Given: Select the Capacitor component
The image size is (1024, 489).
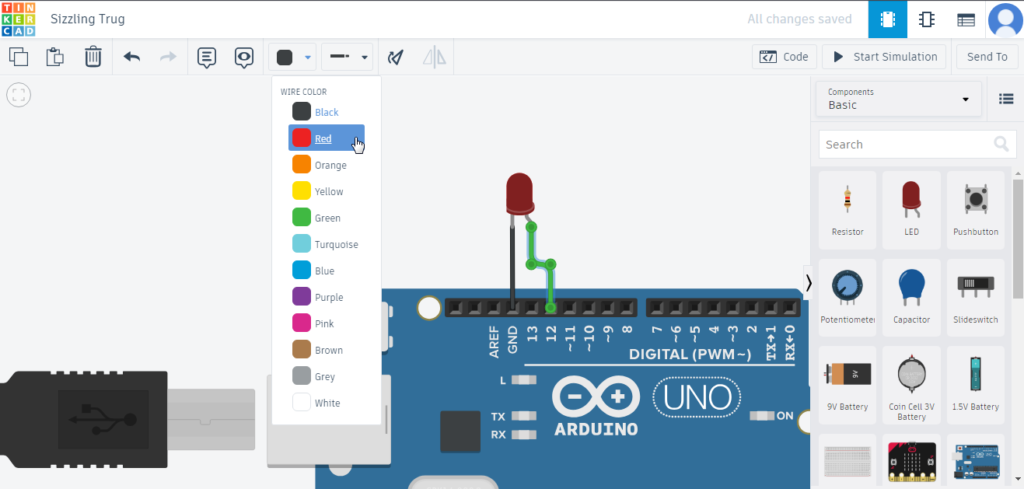Looking at the screenshot, I should (x=911, y=298).
